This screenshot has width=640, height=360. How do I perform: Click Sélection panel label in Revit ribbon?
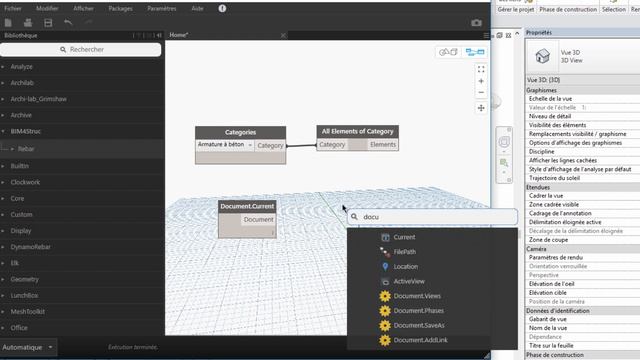(613, 9)
